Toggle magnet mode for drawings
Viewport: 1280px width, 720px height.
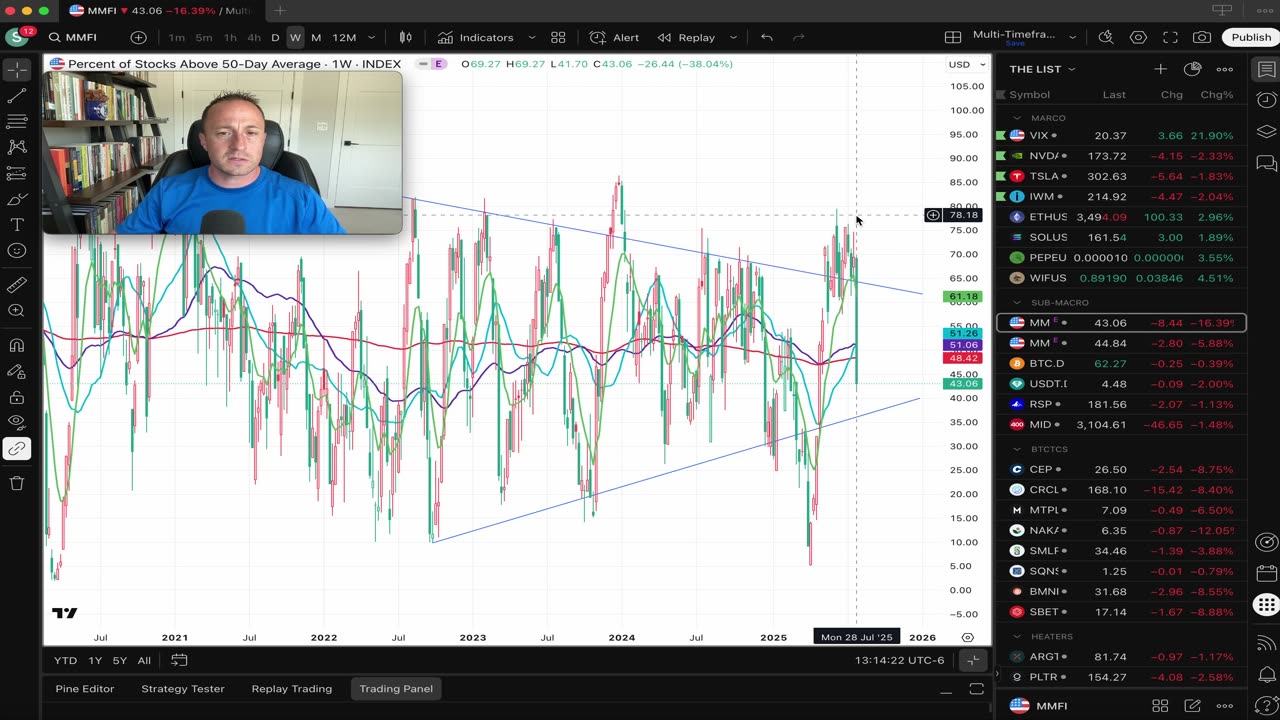coord(17,346)
